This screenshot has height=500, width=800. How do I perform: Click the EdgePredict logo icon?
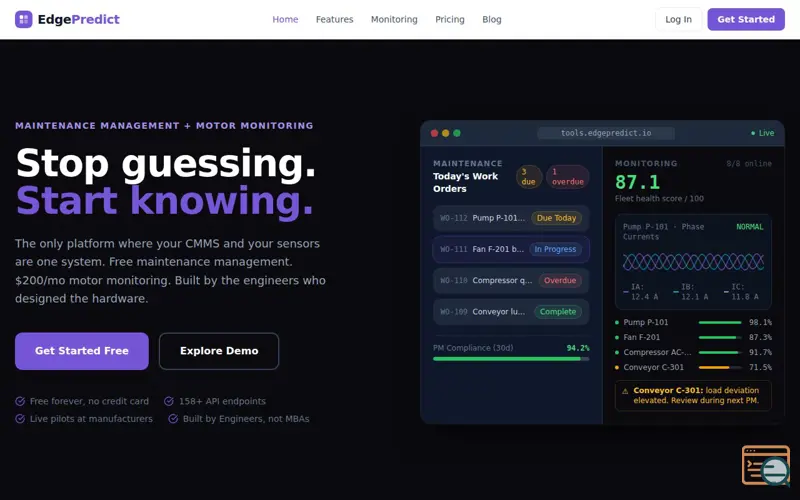pyautogui.click(x=24, y=19)
